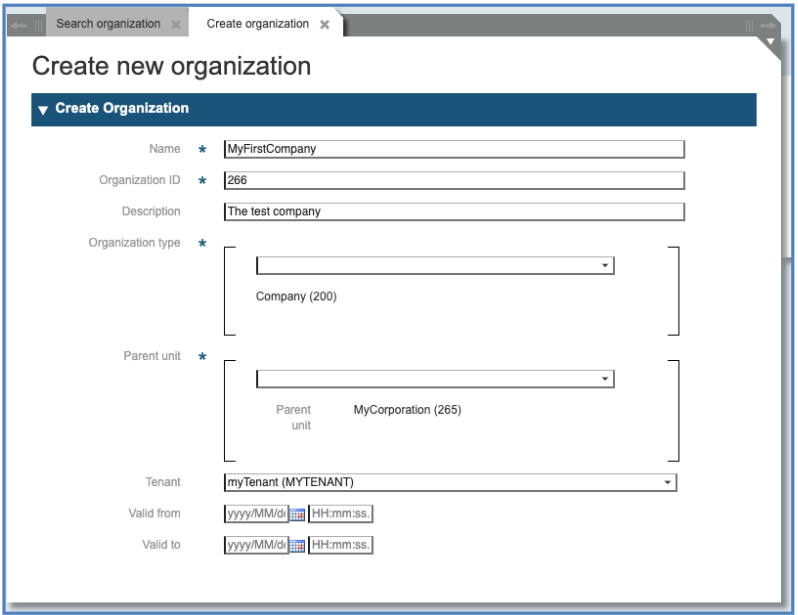Screen dimensions: 798x615
Task: Click the left tab scroll arrow
Action: coord(19,25)
